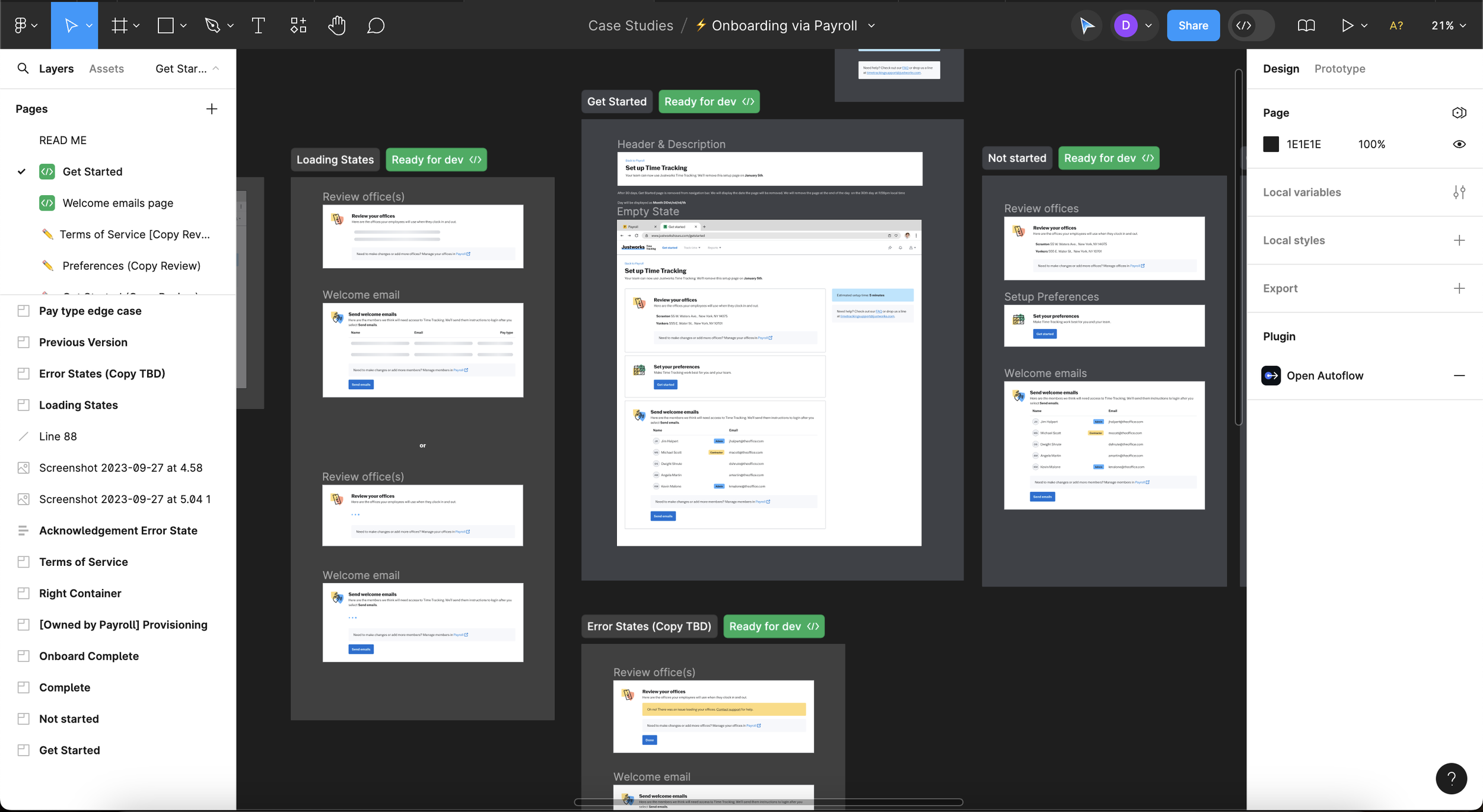Viewport: 1483px width, 812px height.
Task: Select the Loading States layer
Action: click(x=78, y=405)
